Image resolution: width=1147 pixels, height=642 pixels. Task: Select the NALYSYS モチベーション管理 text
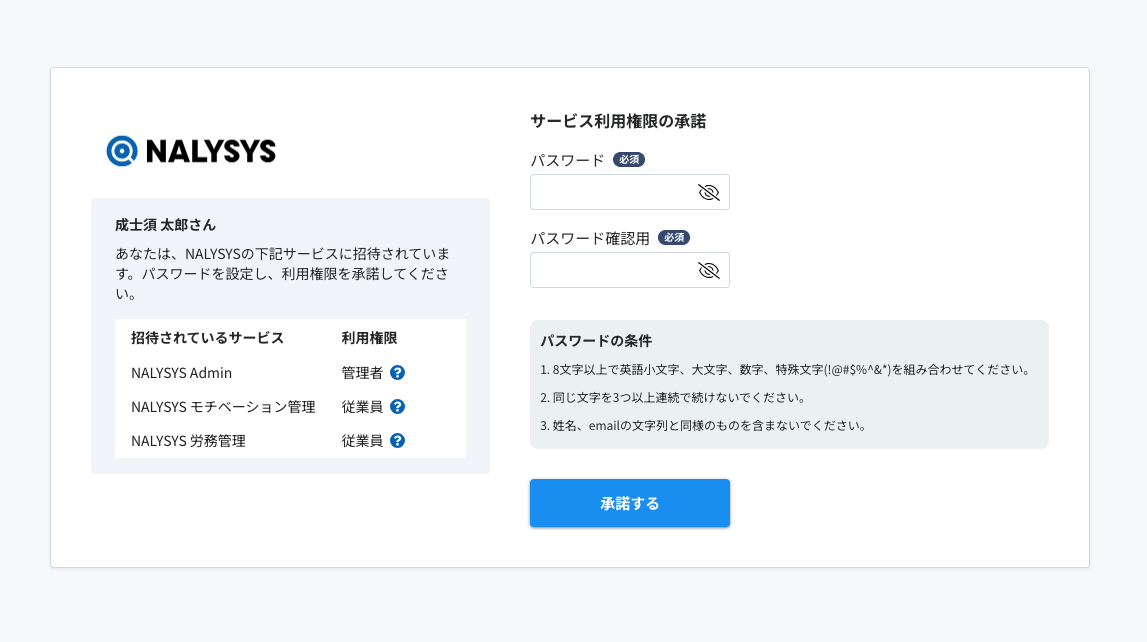click(x=223, y=407)
